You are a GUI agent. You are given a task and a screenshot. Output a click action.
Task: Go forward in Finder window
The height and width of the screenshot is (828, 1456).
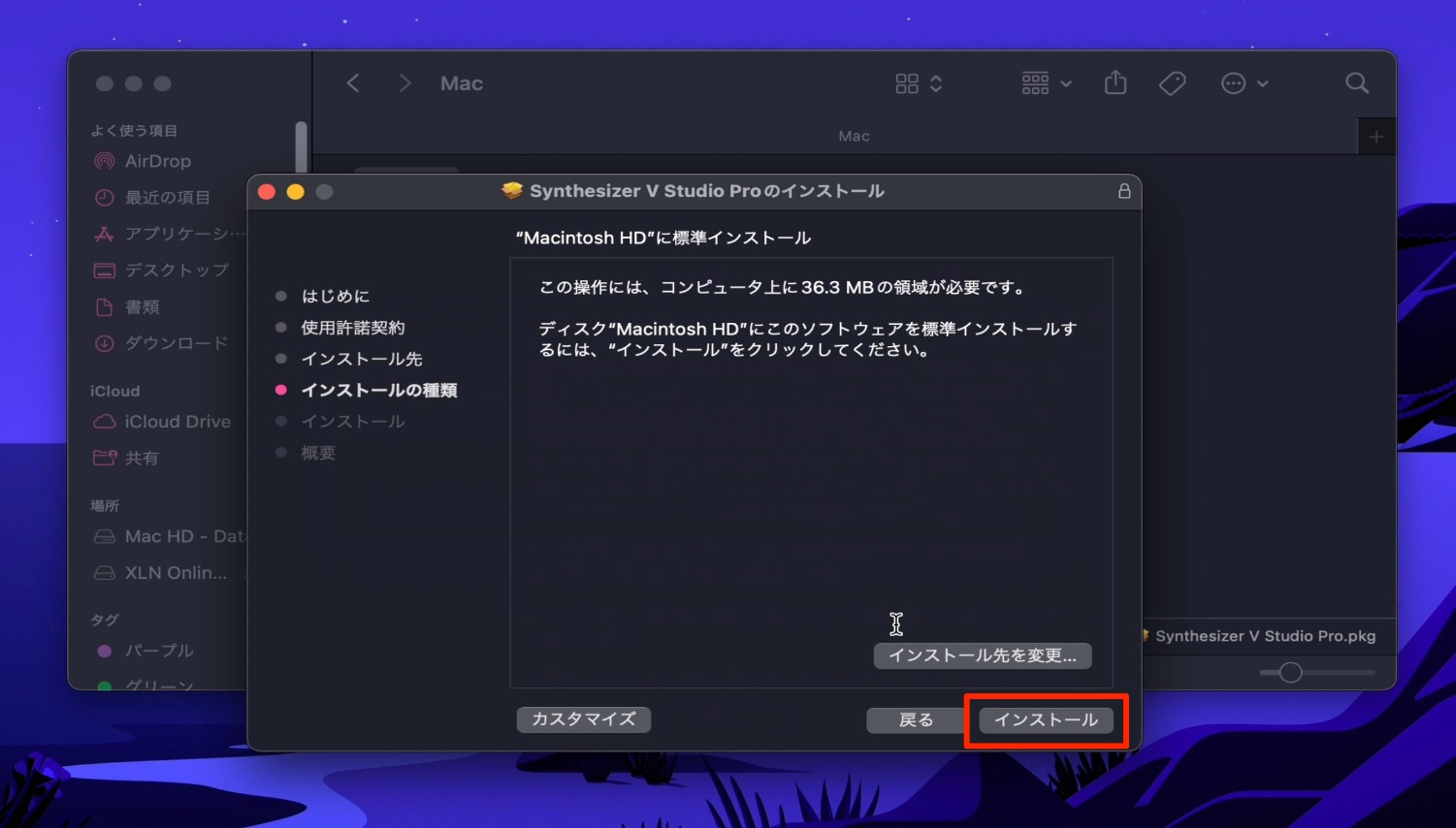(404, 83)
